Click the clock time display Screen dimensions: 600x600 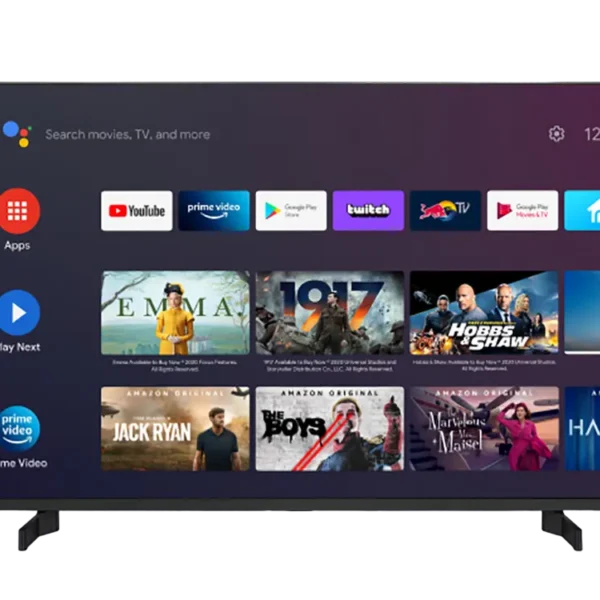[592, 134]
